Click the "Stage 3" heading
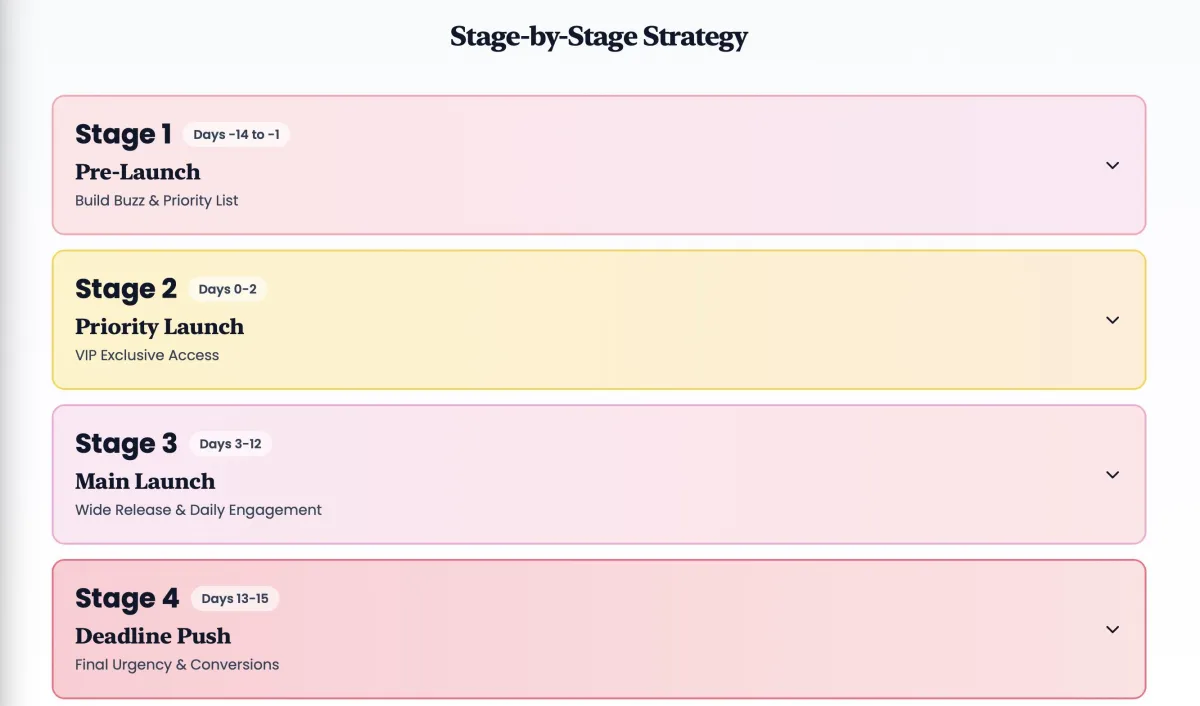Image resolution: width=1200 pixels, height=706 pixels. [126, 443]
